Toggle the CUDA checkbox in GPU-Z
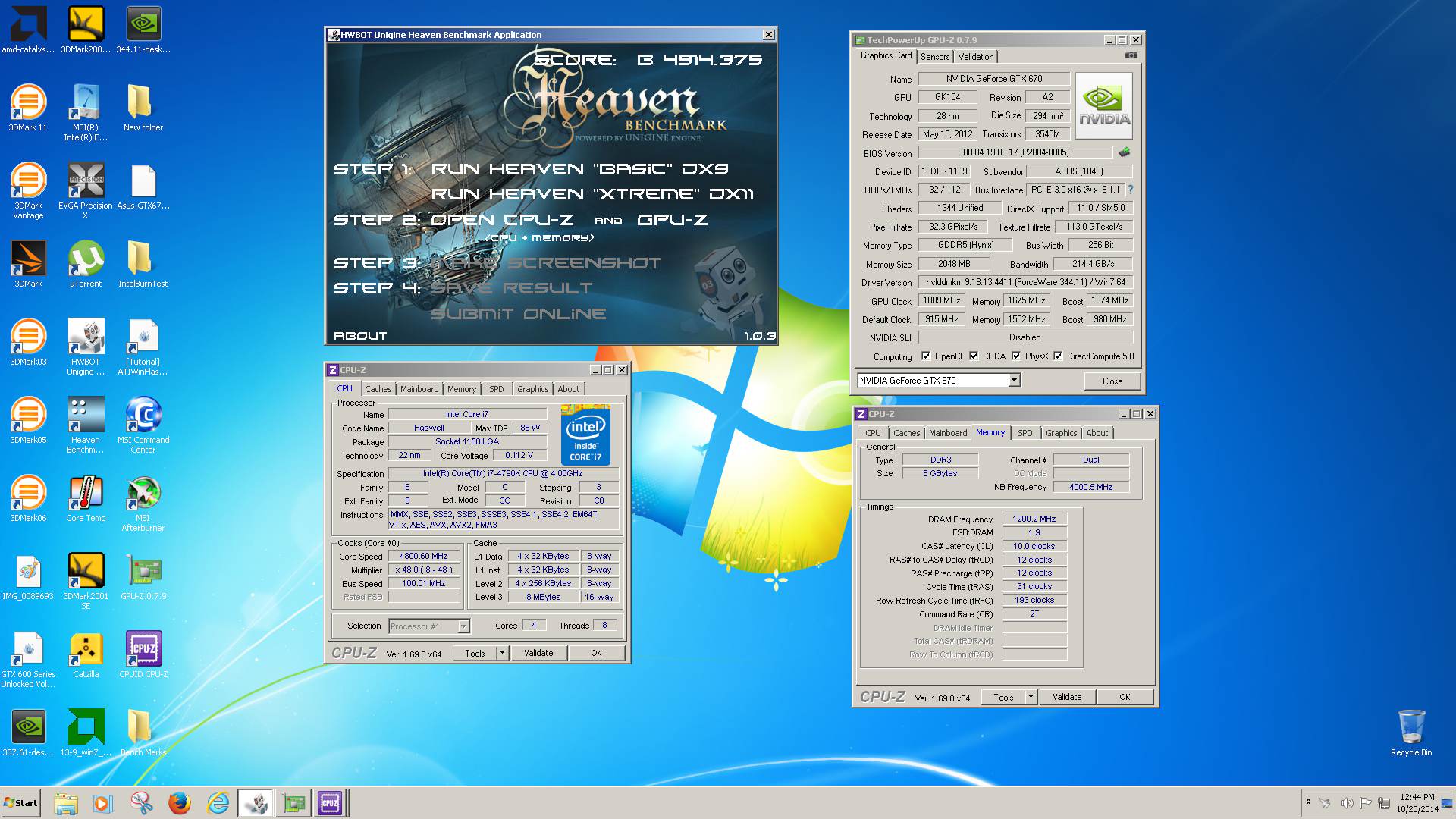The image size is (1456, 819). [973, 356]
